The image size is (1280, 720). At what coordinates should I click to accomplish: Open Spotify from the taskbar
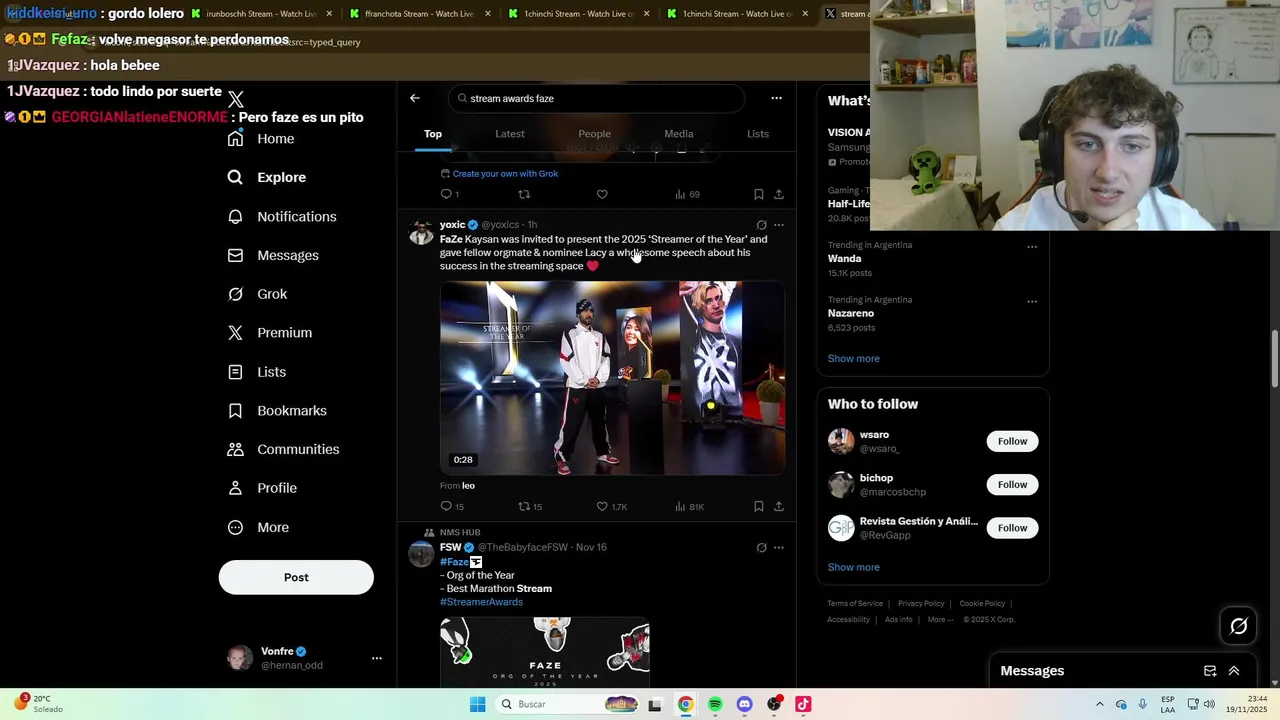coord(715,705)
